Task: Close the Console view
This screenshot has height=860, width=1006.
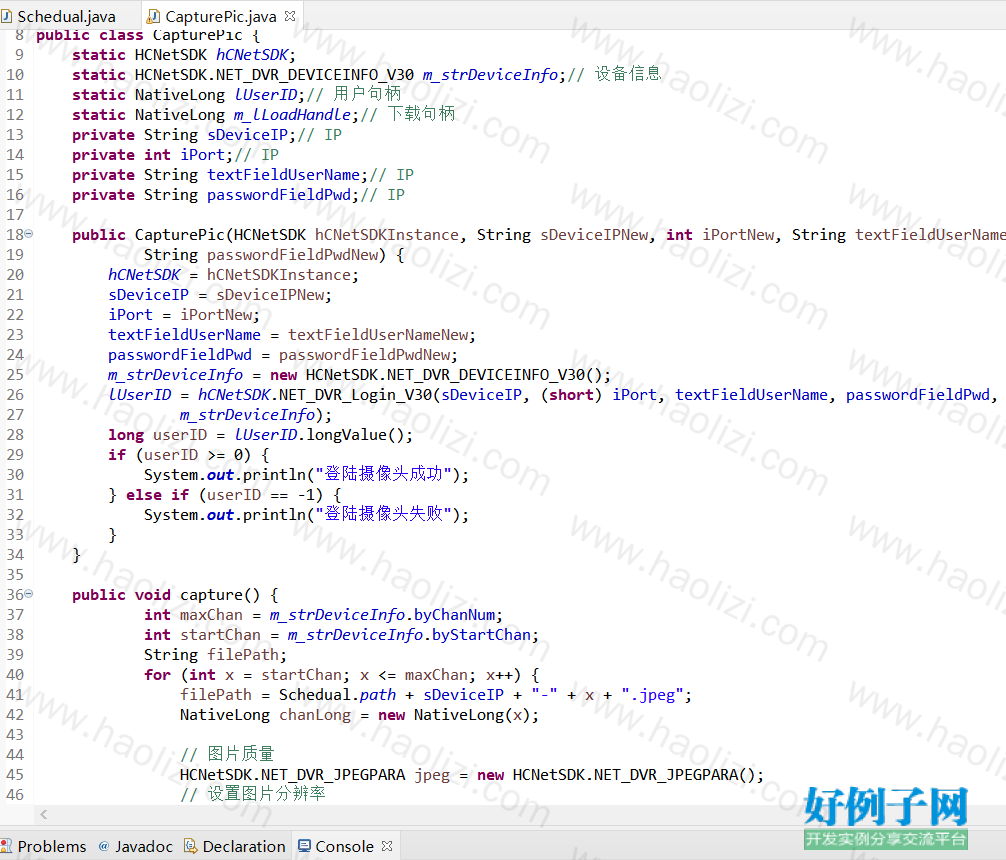Action: click(387, 846)
